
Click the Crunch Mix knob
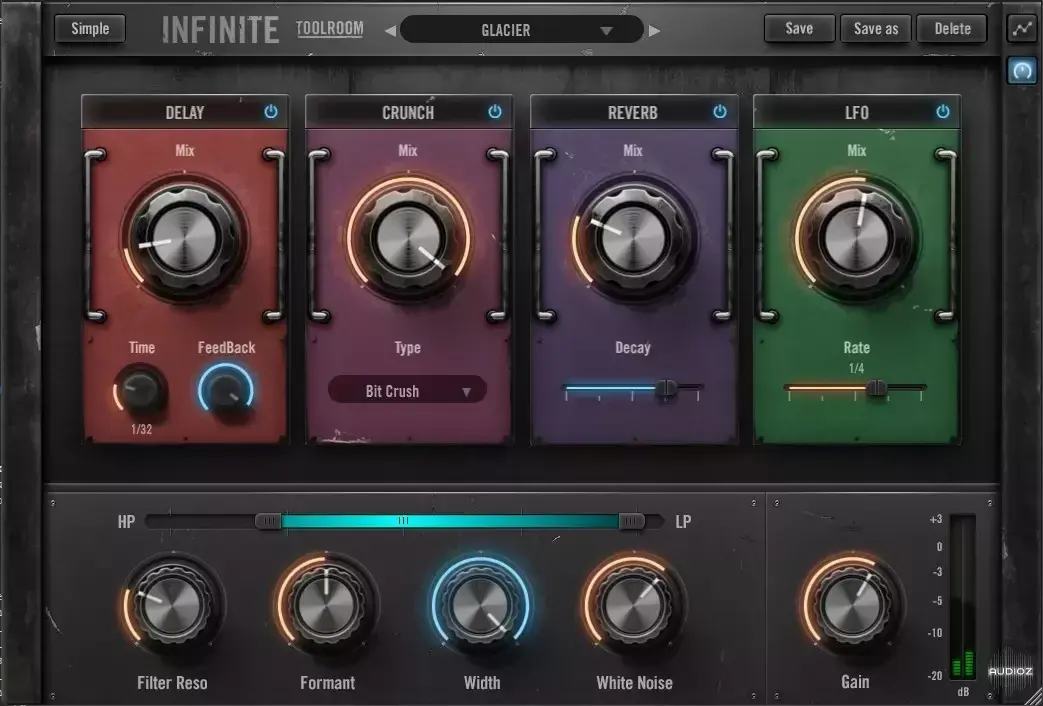tap(407, 237)
